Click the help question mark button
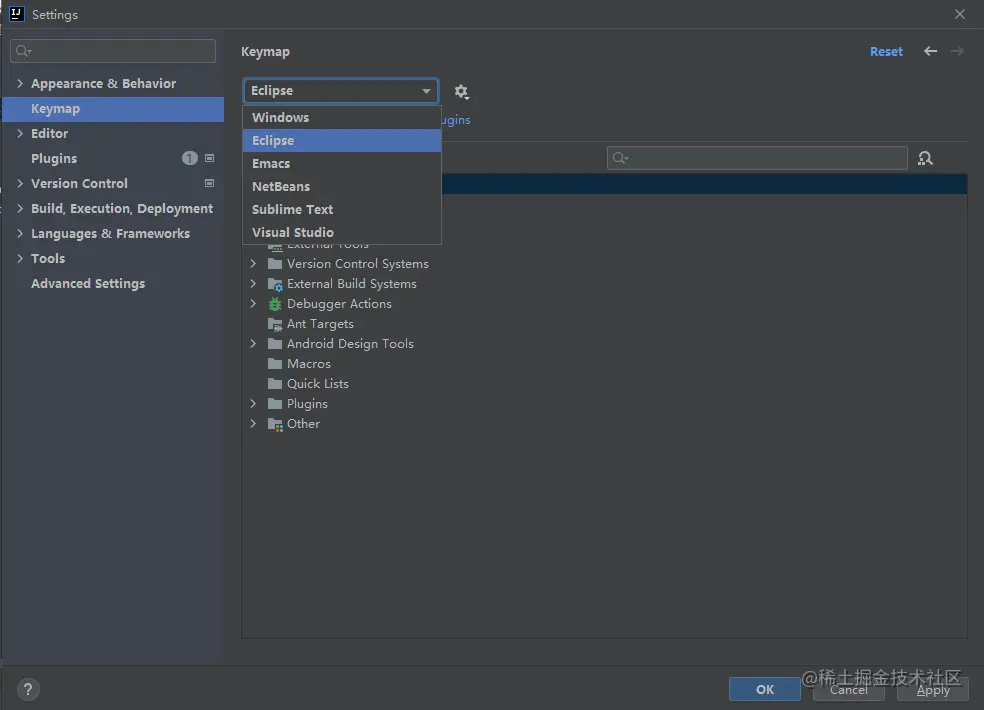 click(28, 689)
